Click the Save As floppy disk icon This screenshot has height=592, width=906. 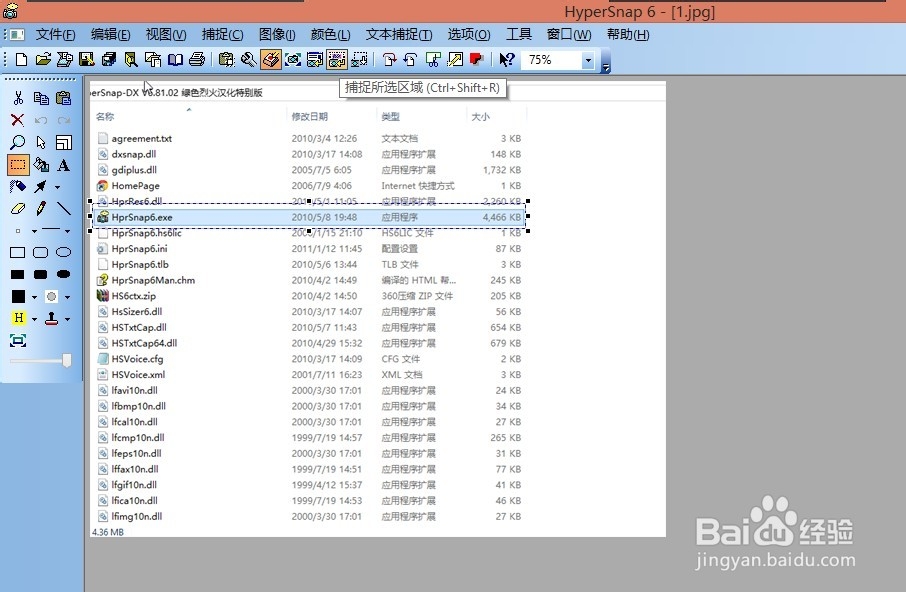tap(87, 59)
